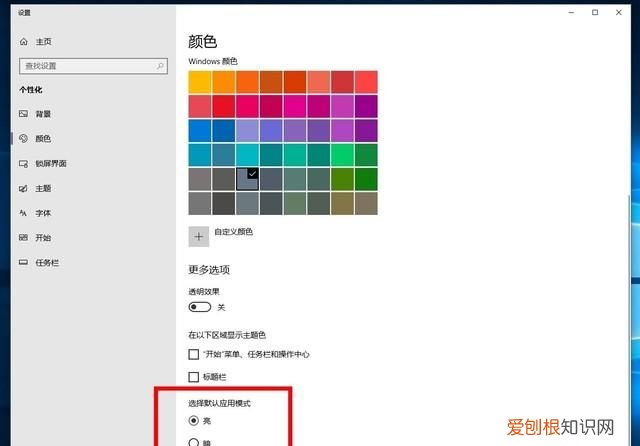Open the 开始 start menu settings

point(35,237)
